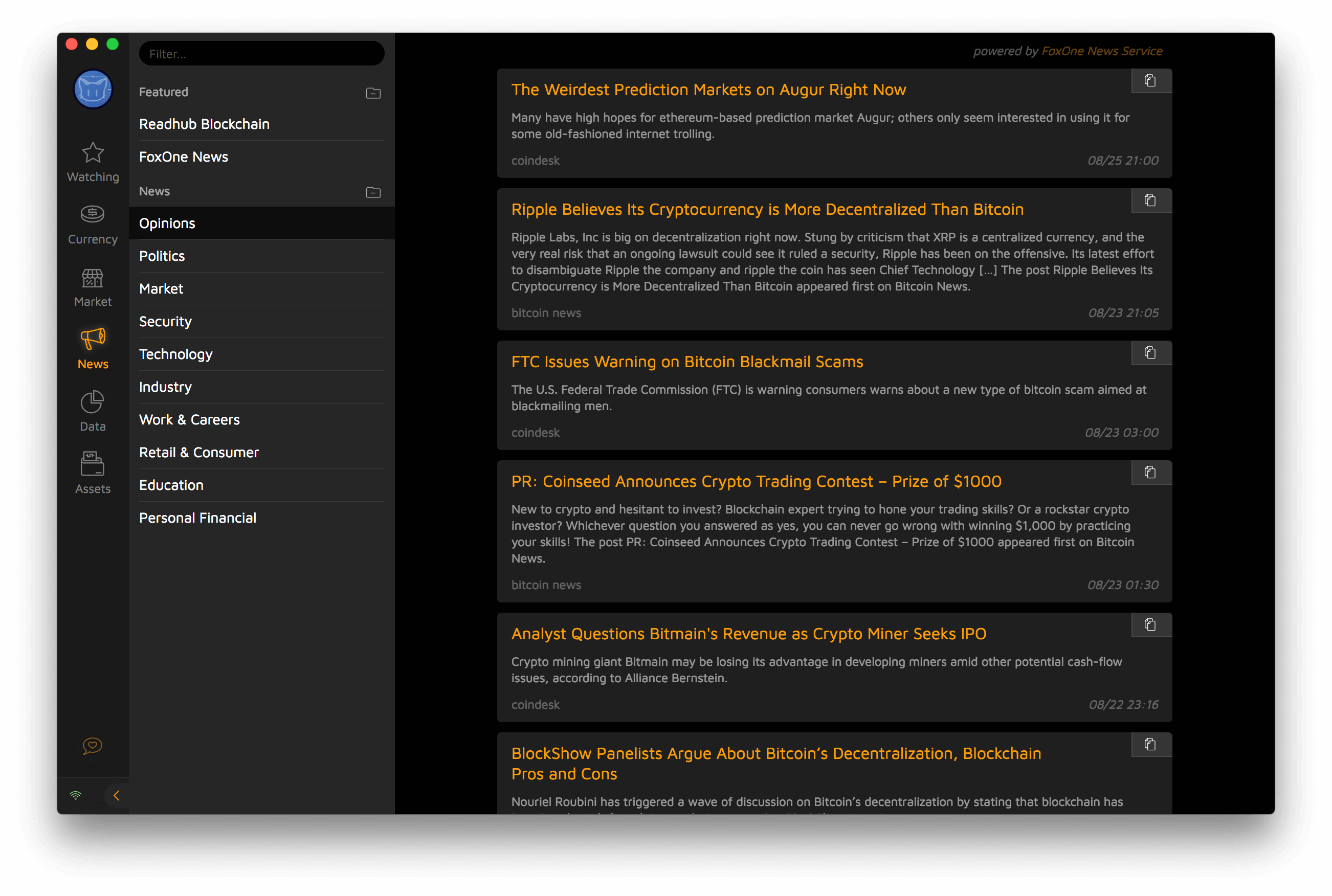Click the user avatar profile picture

pos(93,89)
